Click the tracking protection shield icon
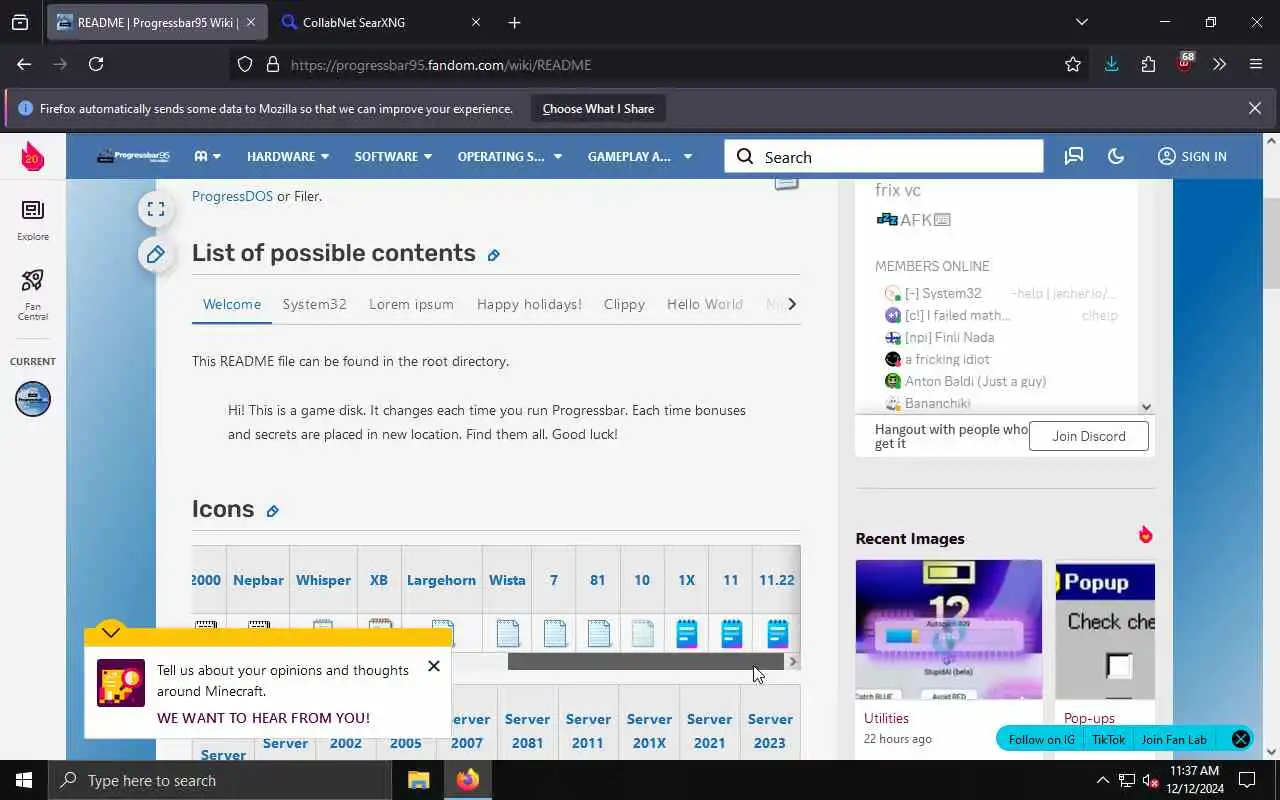Image resolution: width=1280 pixels, height=800 pixels. (x=245, y=64)
